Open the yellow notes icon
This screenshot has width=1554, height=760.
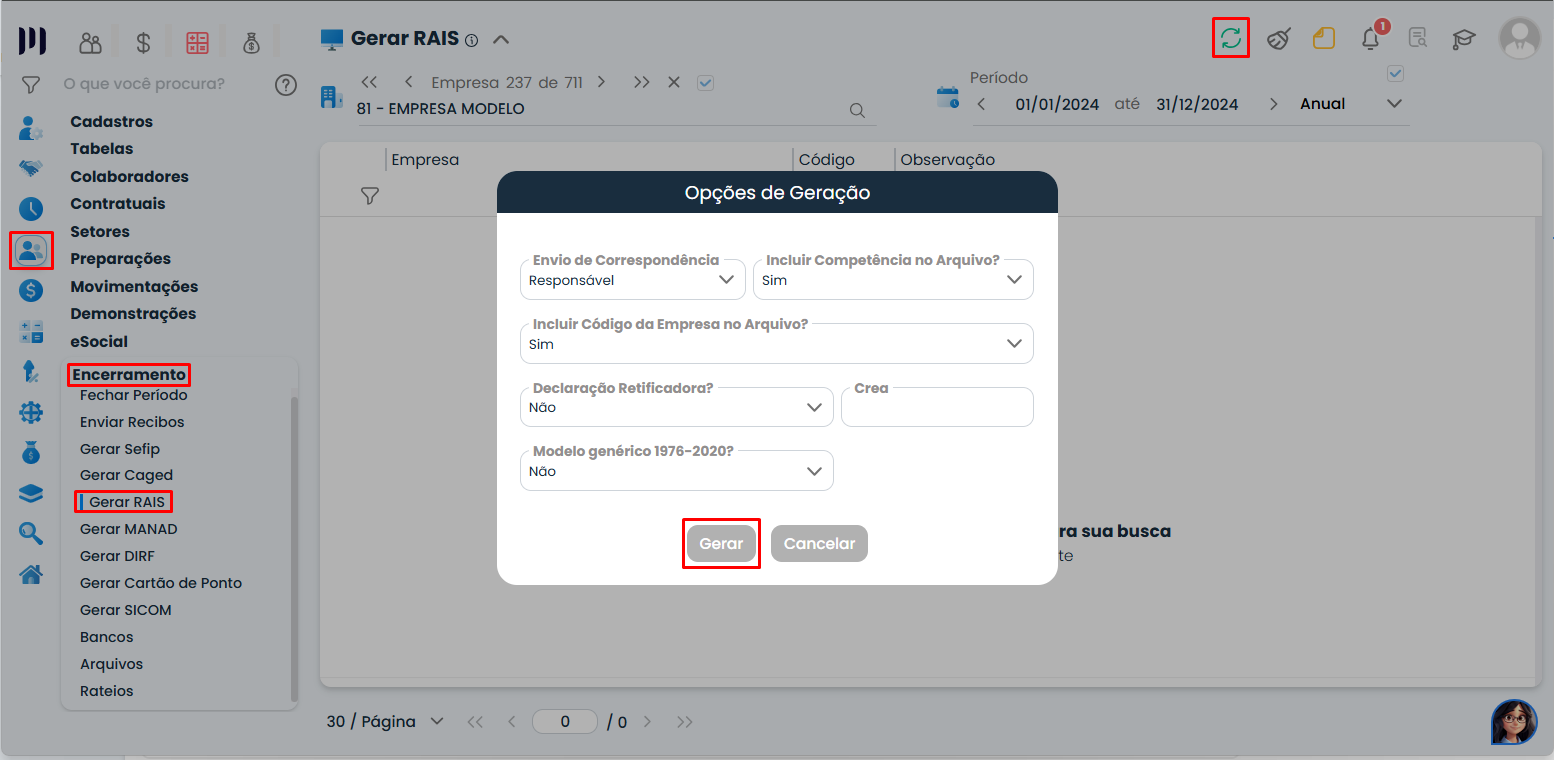coord(1324,39)
